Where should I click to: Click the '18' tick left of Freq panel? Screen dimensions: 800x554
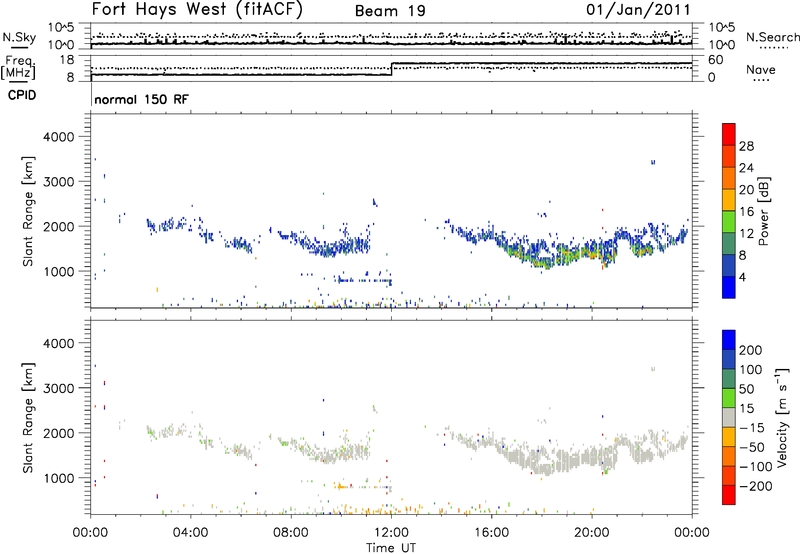point(67,60)
